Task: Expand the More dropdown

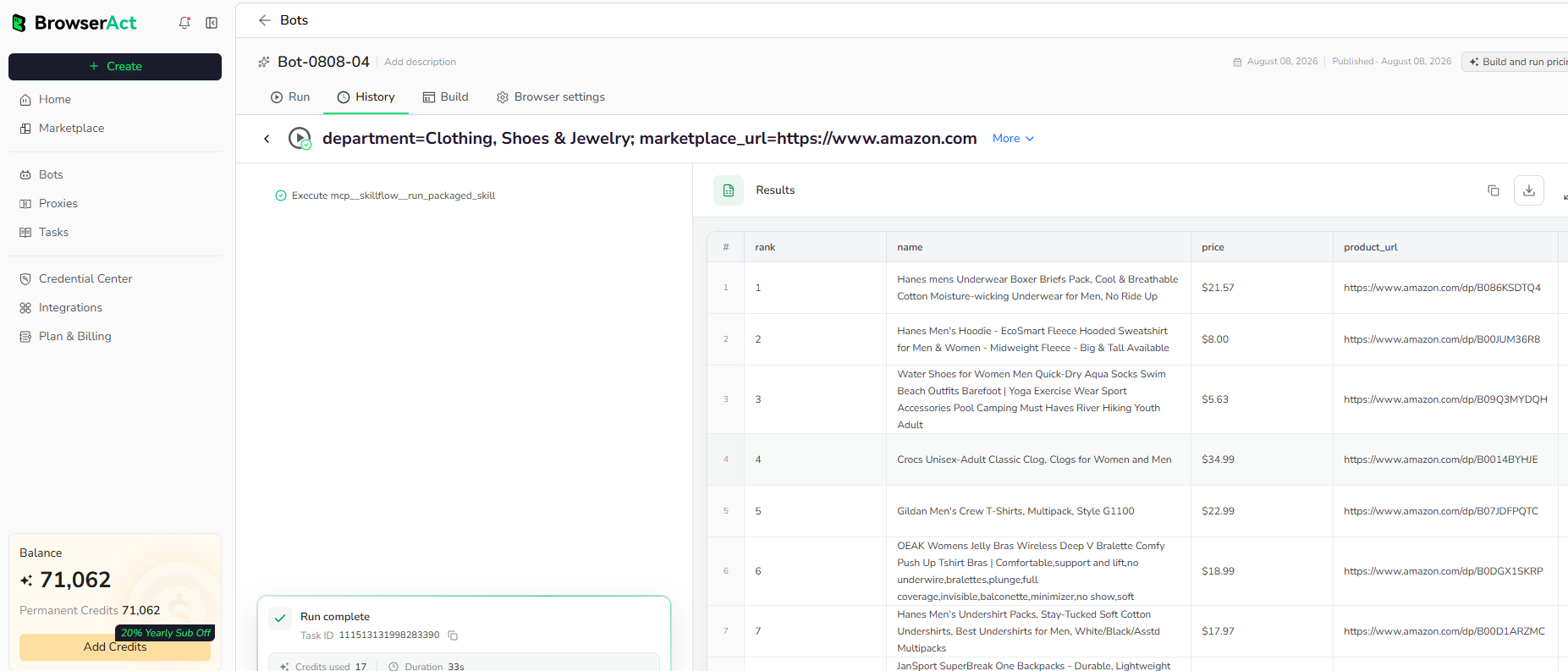Action: coord(1013,139)
